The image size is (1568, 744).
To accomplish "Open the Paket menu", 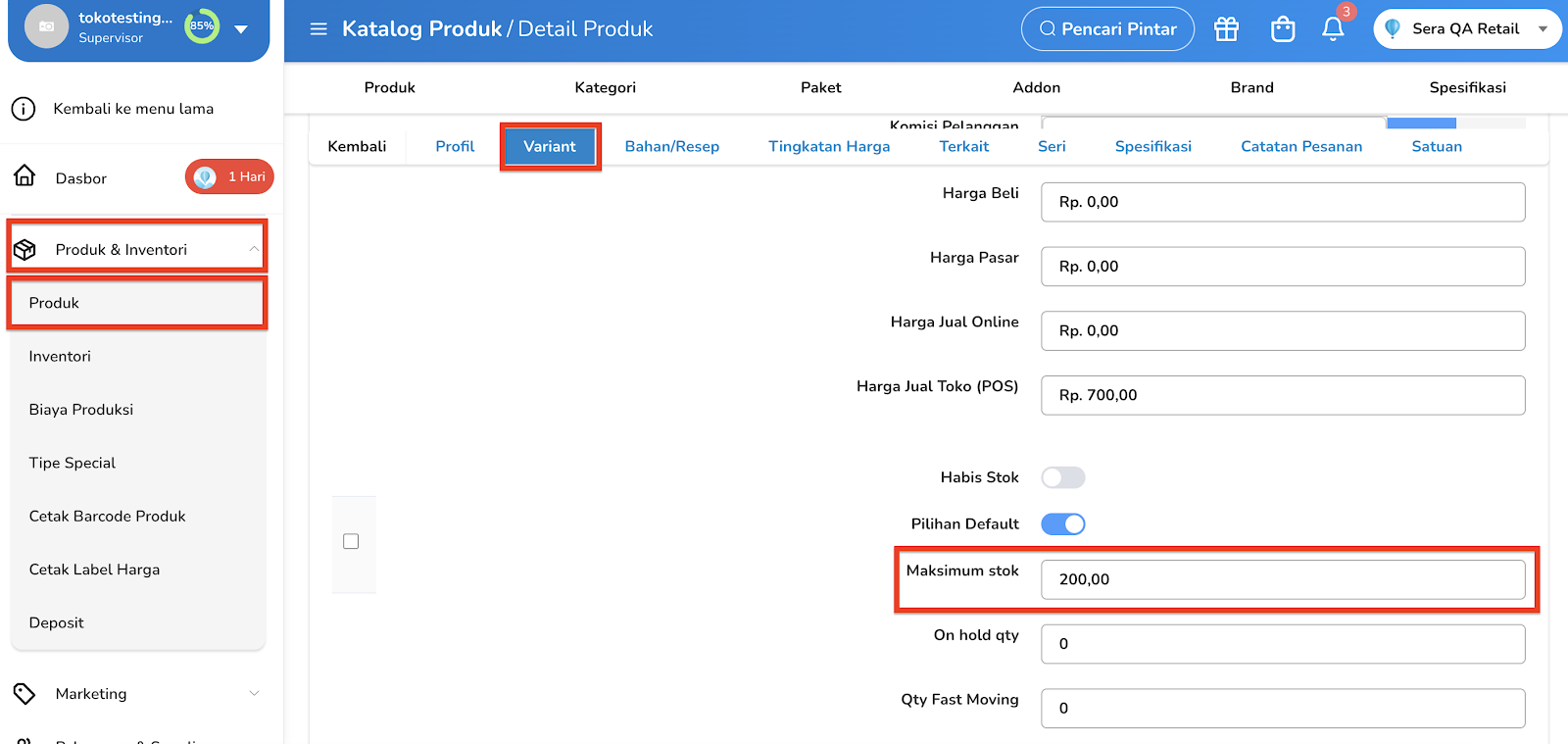I will [x=821, y=87].
